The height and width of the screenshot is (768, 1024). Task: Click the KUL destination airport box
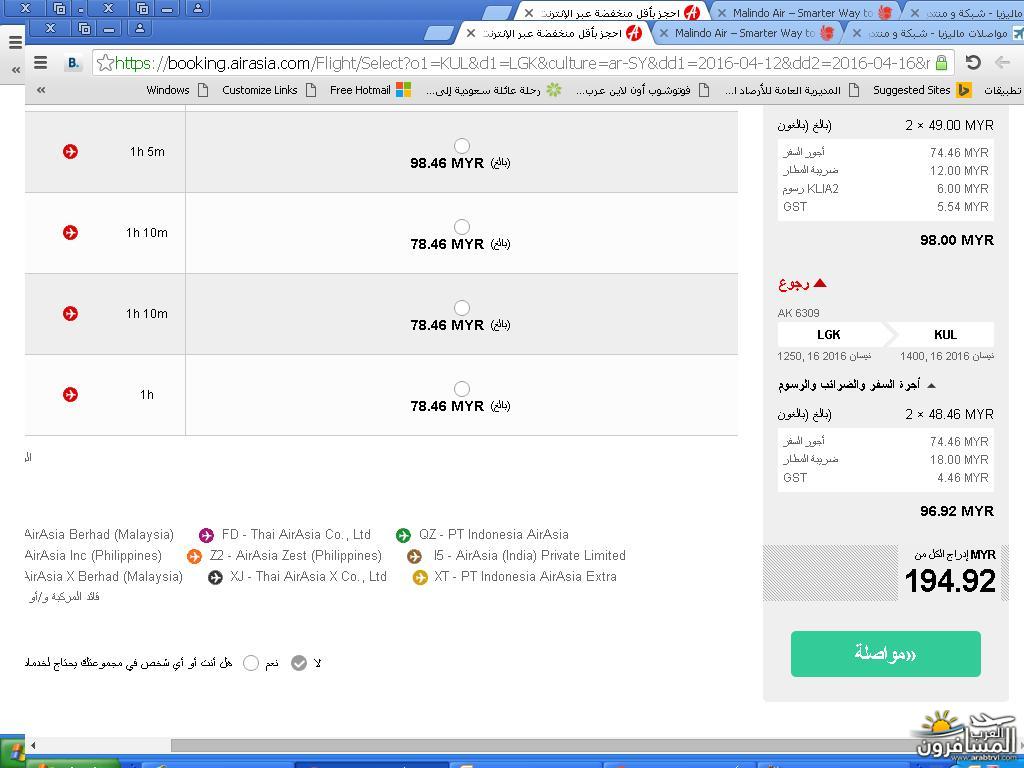(945, 334)
